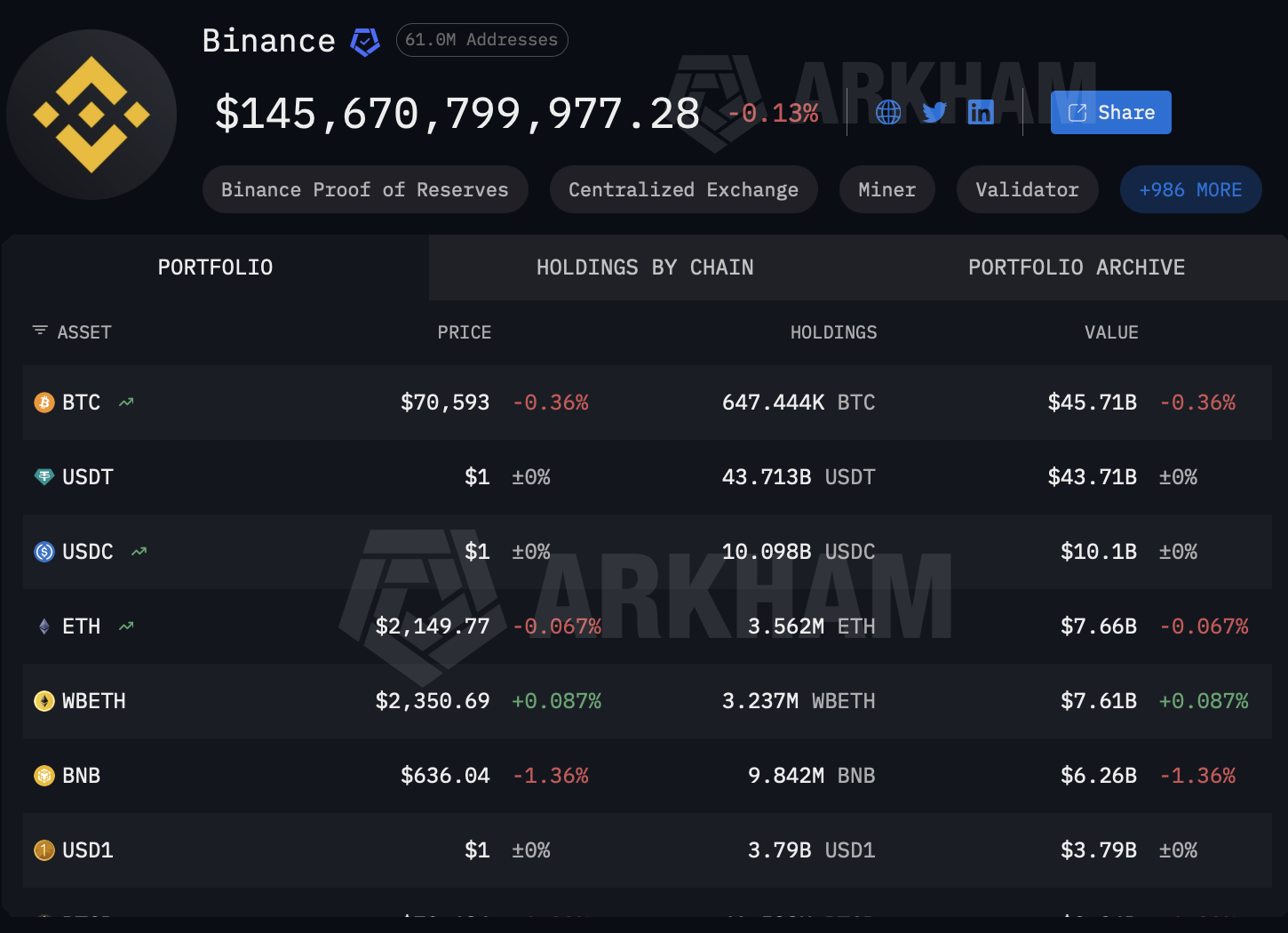1288x933 pixels.
Task: Click the verified badge next to Binance
Action: coord(365,41)
